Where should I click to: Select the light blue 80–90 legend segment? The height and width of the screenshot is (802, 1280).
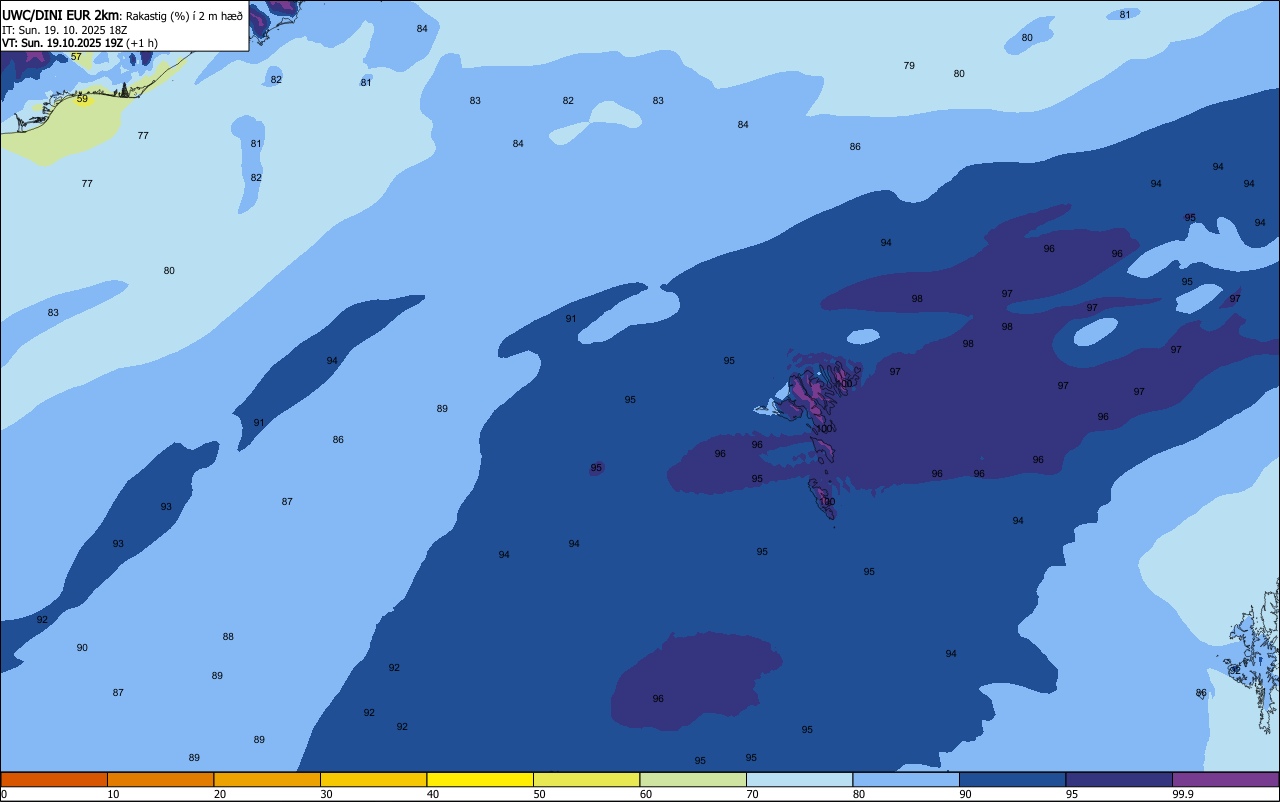906,779
